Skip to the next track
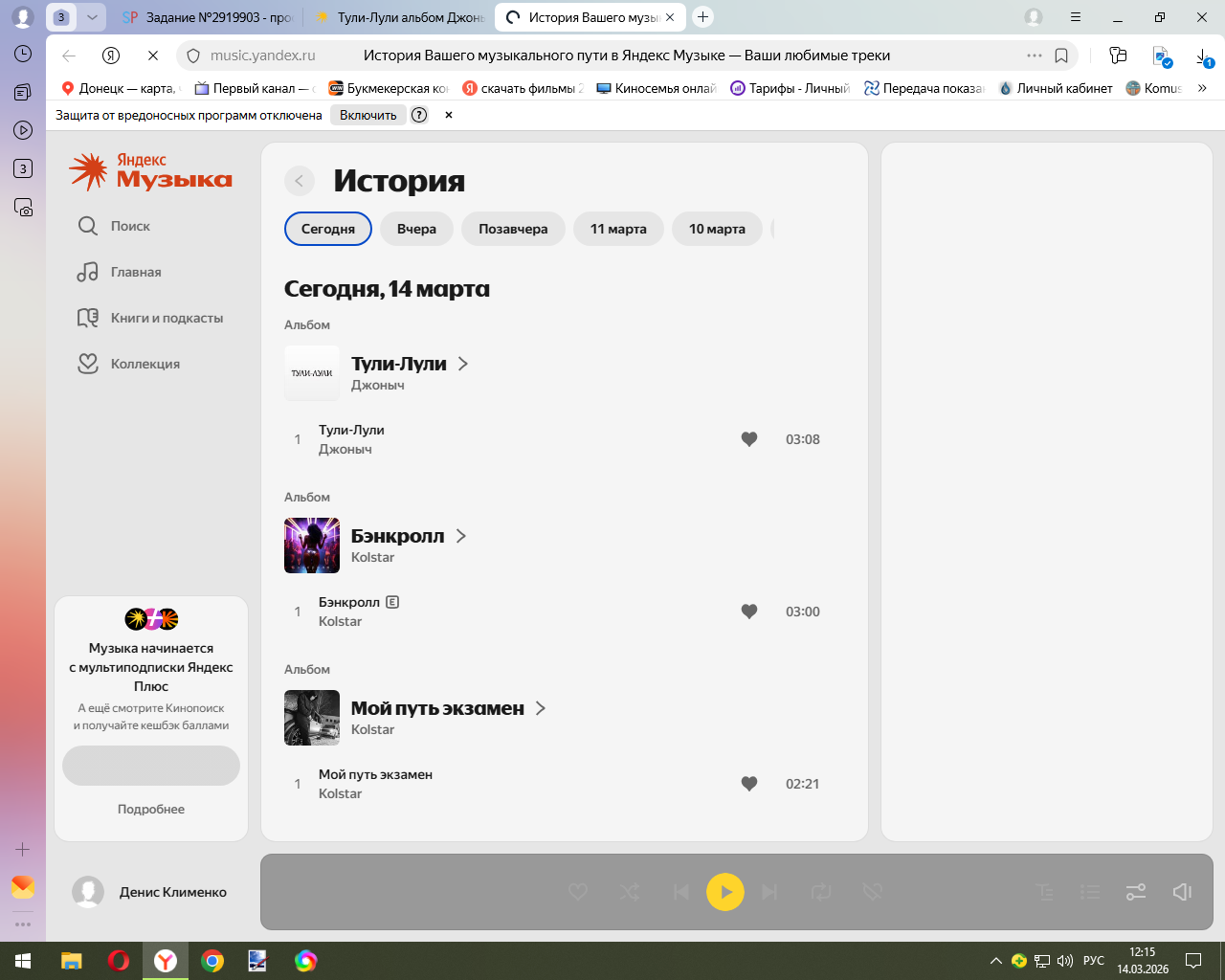The image size is (1225, 980). [769, 892]
